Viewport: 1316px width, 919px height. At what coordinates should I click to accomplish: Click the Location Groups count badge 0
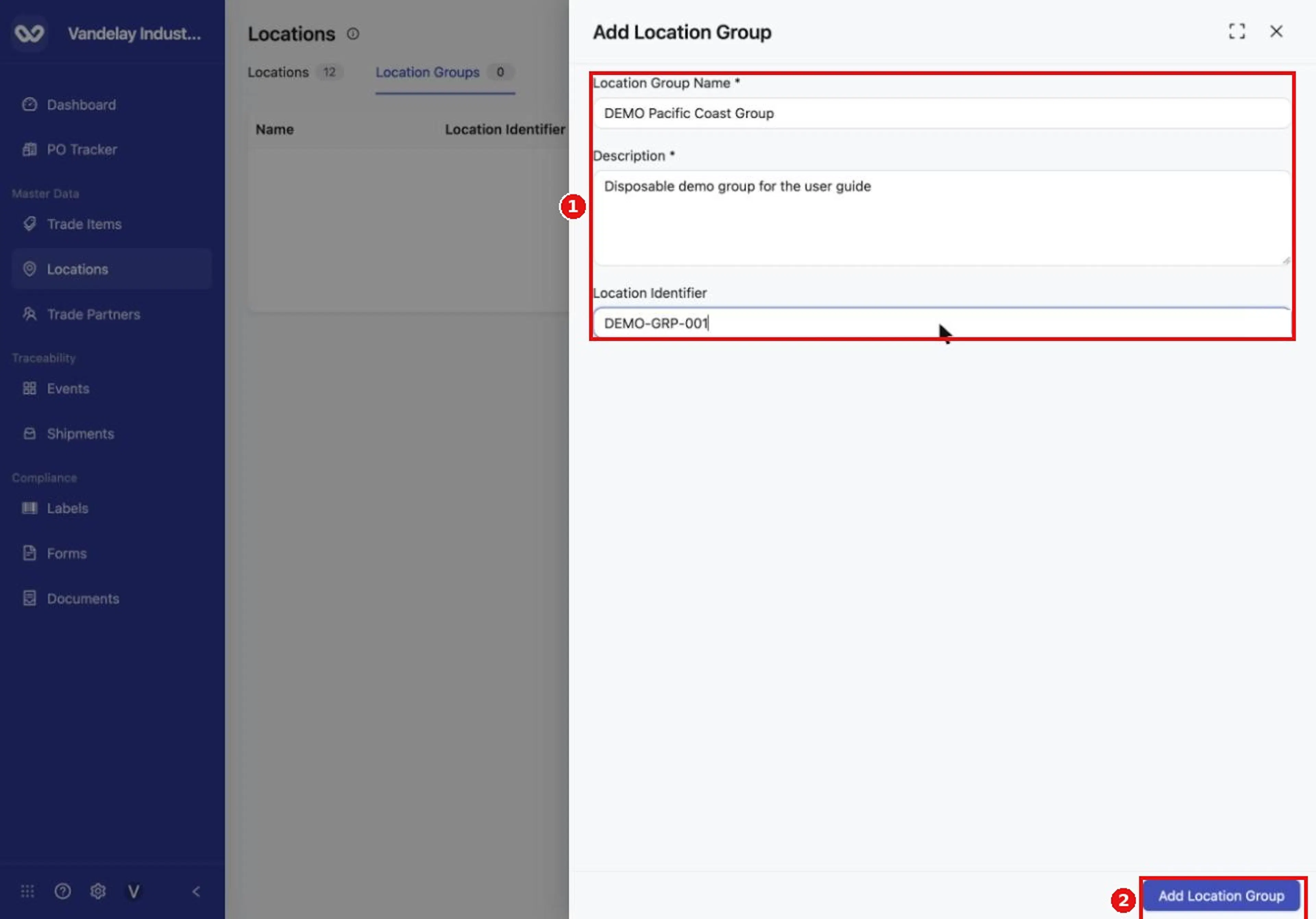tap(500, 72)
